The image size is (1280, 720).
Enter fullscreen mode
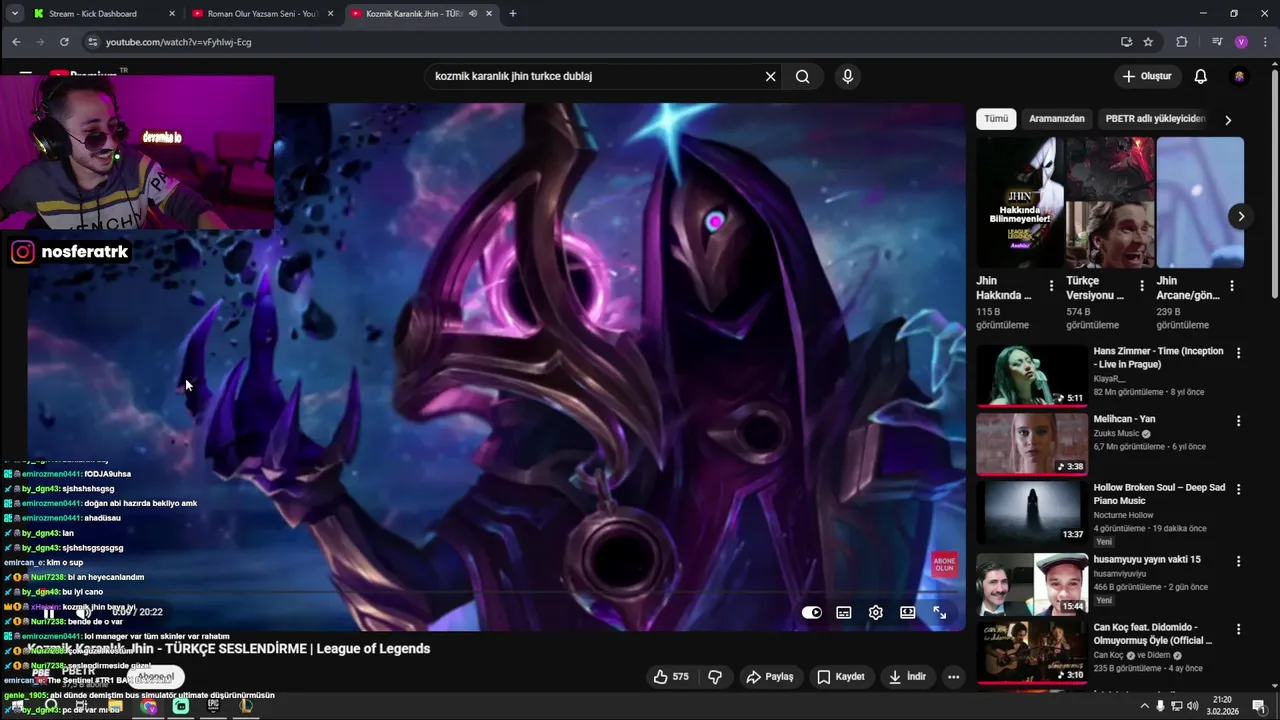[940, 612]
